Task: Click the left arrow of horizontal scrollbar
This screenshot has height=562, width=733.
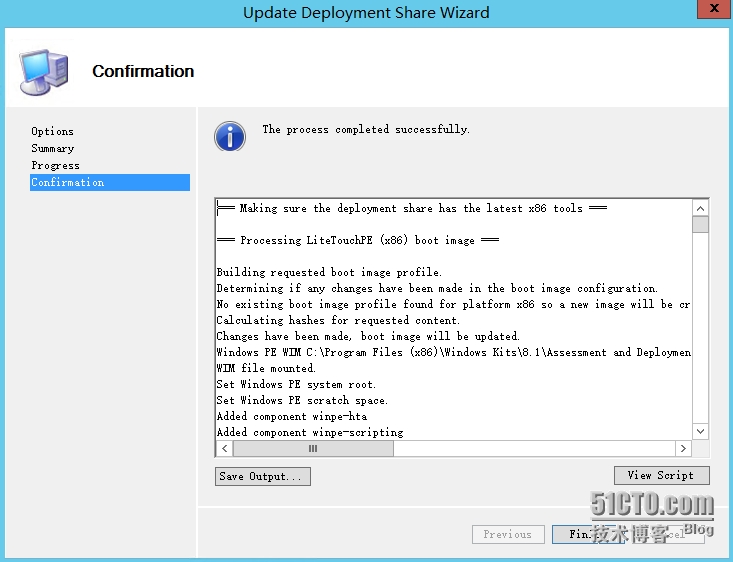Action: [225, 449]
